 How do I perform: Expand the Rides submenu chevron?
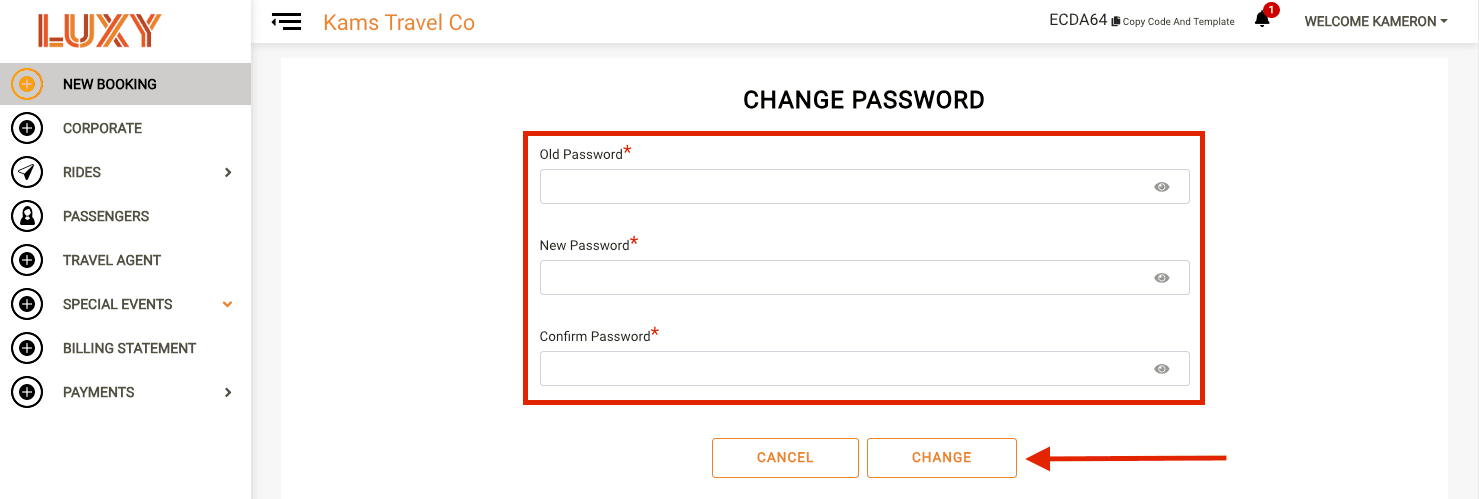(228, 172)
